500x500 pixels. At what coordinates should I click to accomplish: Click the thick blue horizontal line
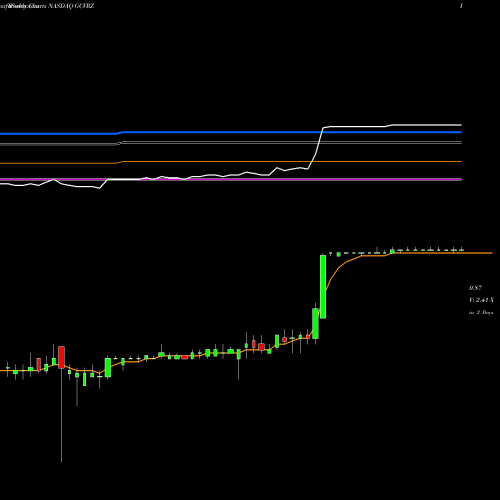[231, 133]
